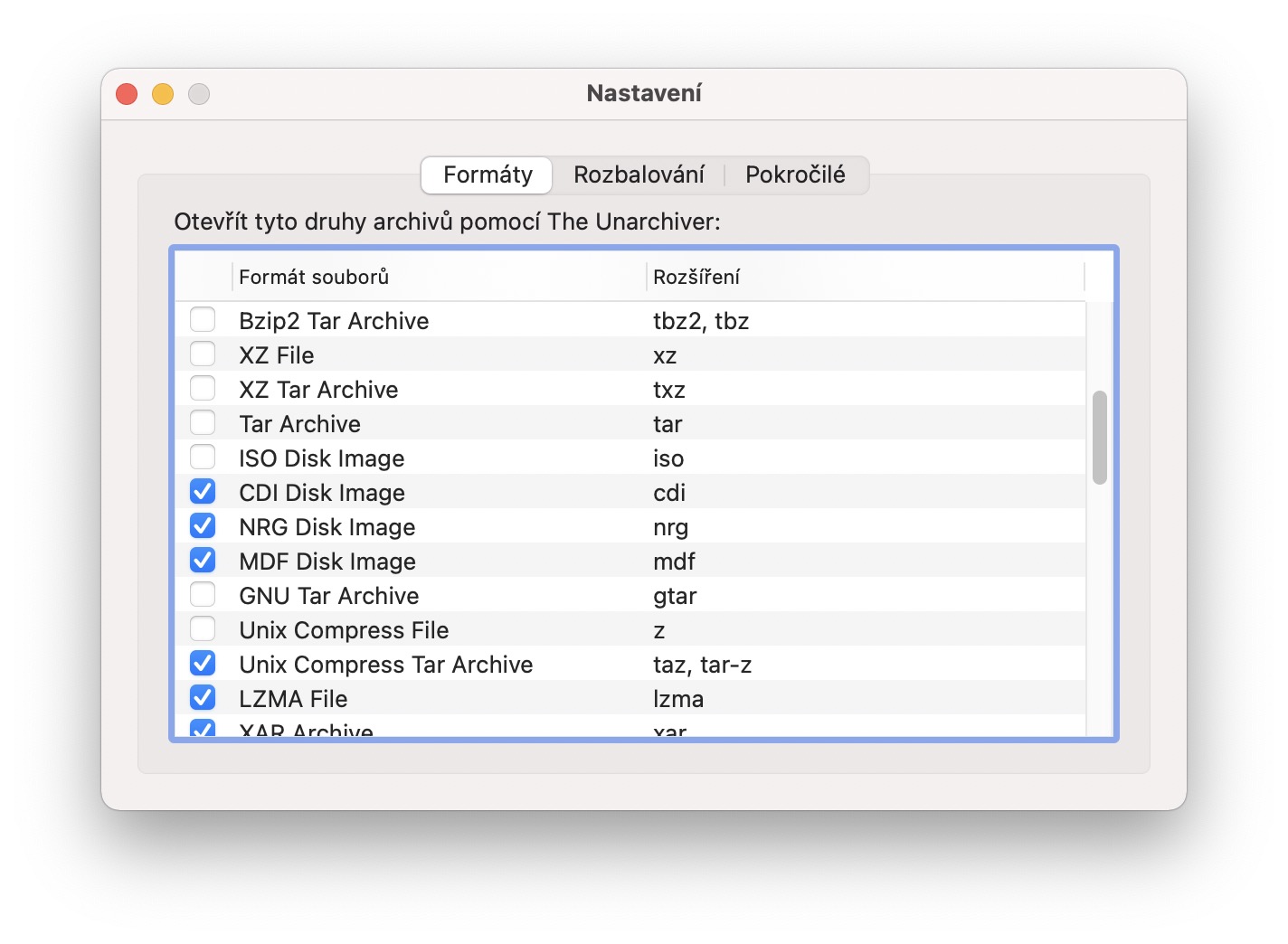
Task: Tick the Tar Archive checkbox
Action: 203,423
